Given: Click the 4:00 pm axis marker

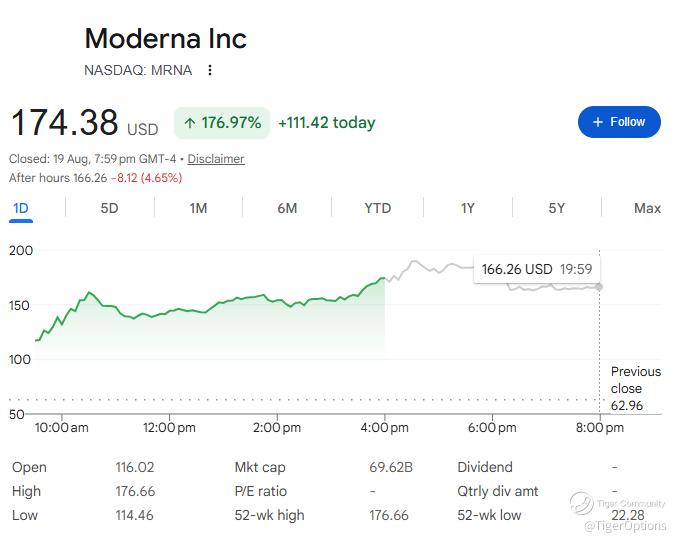Looking at the screenshot, I should point(385,428).
